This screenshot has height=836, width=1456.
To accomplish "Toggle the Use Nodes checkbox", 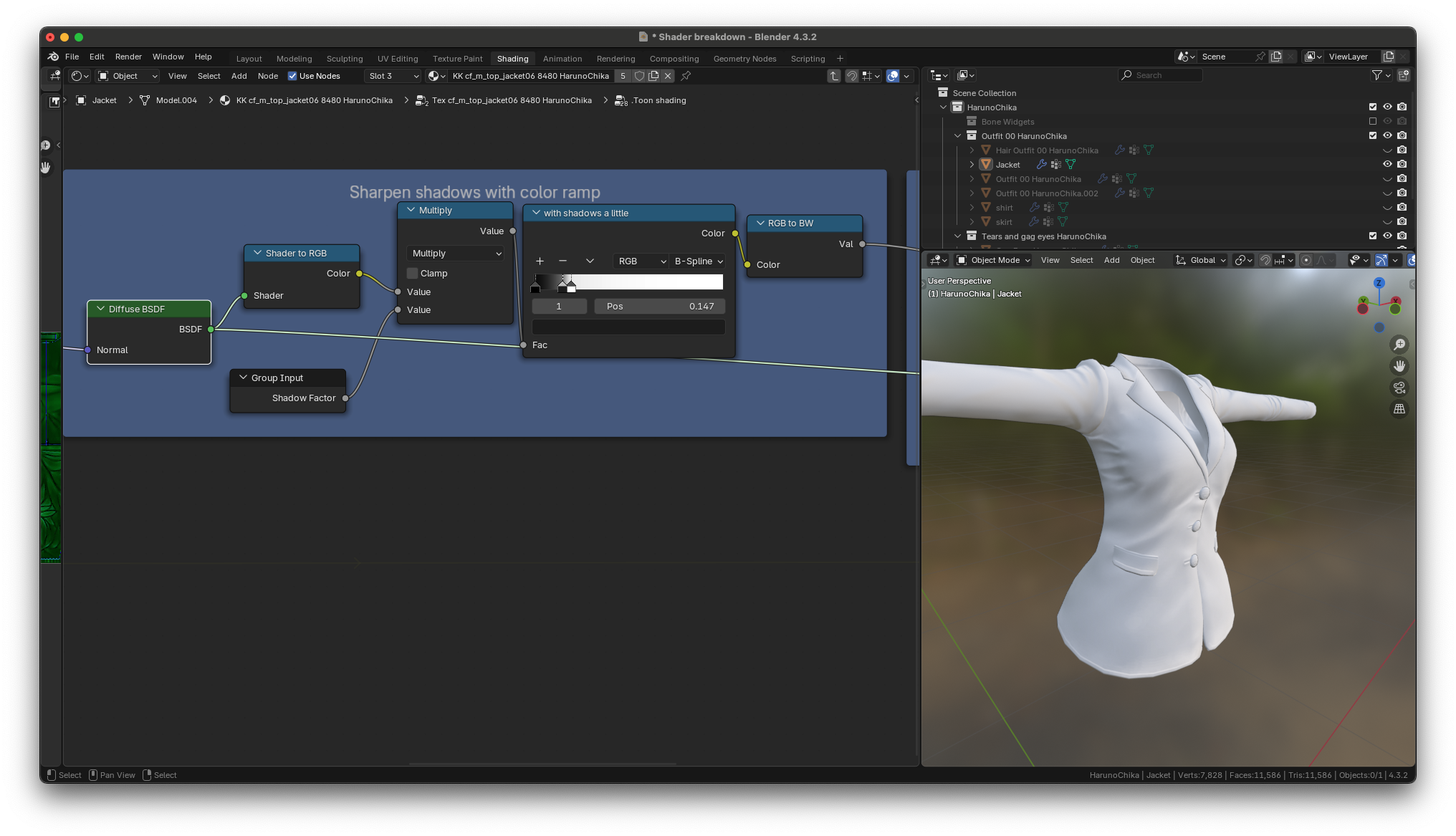I will [292, 76].
